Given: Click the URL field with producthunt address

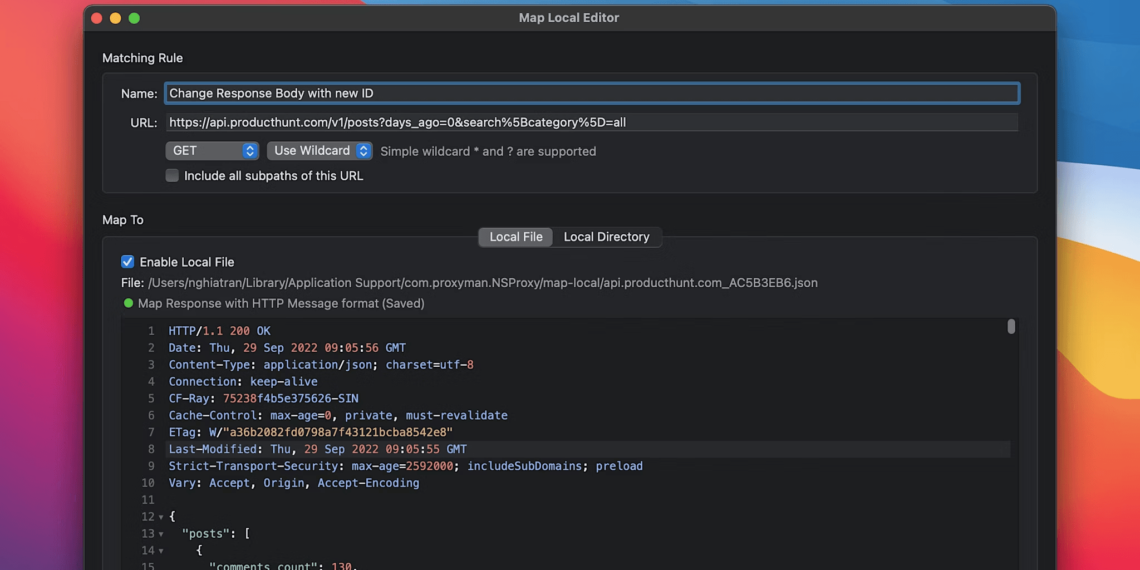Looking at the screenshot, I should point(591,122).
